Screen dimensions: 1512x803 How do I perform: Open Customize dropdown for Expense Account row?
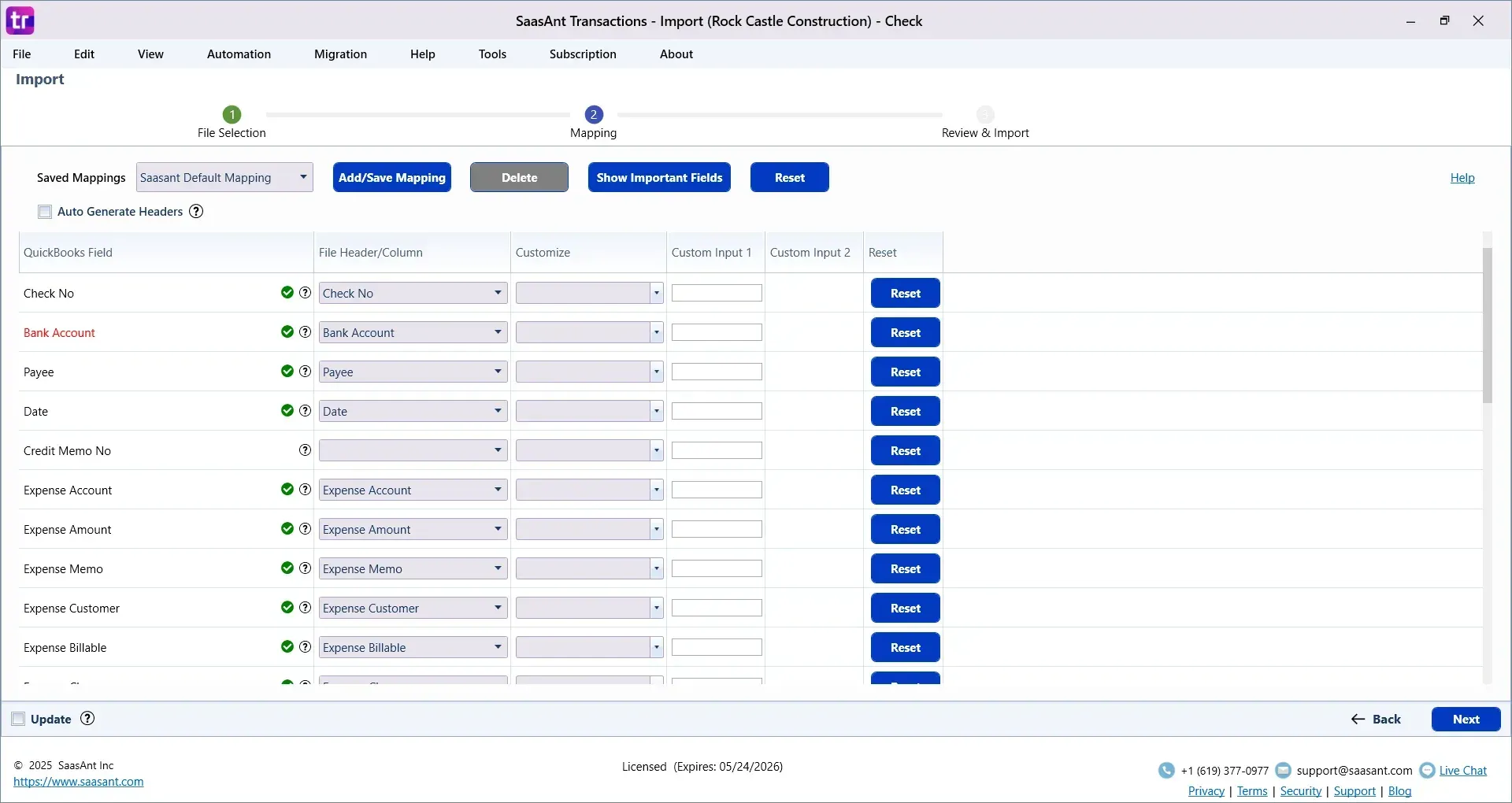pos(589,490)
